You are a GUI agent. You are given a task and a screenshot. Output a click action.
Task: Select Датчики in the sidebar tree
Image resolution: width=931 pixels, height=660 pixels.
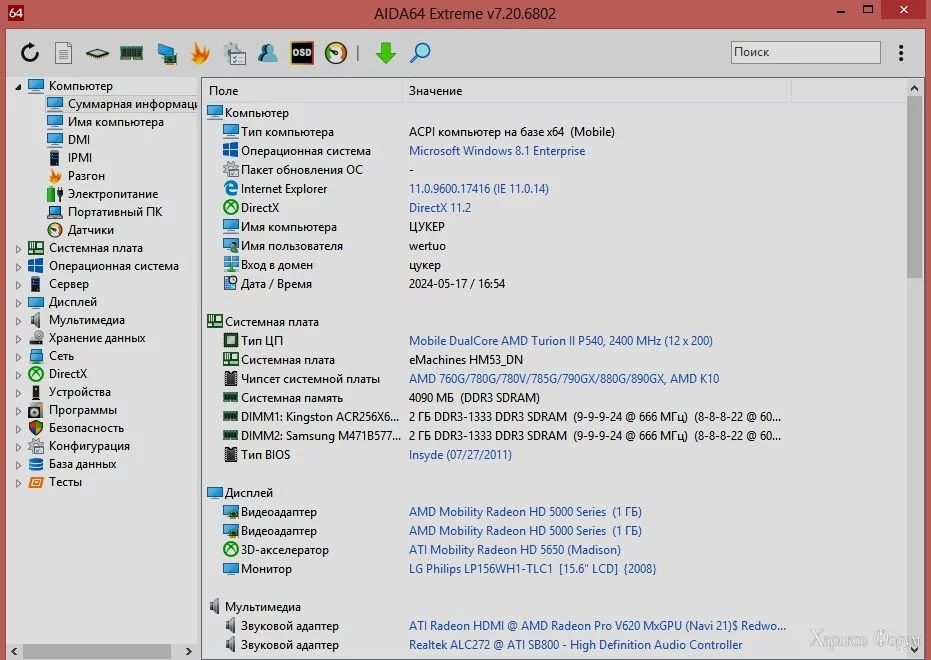[x=90, y=230]
